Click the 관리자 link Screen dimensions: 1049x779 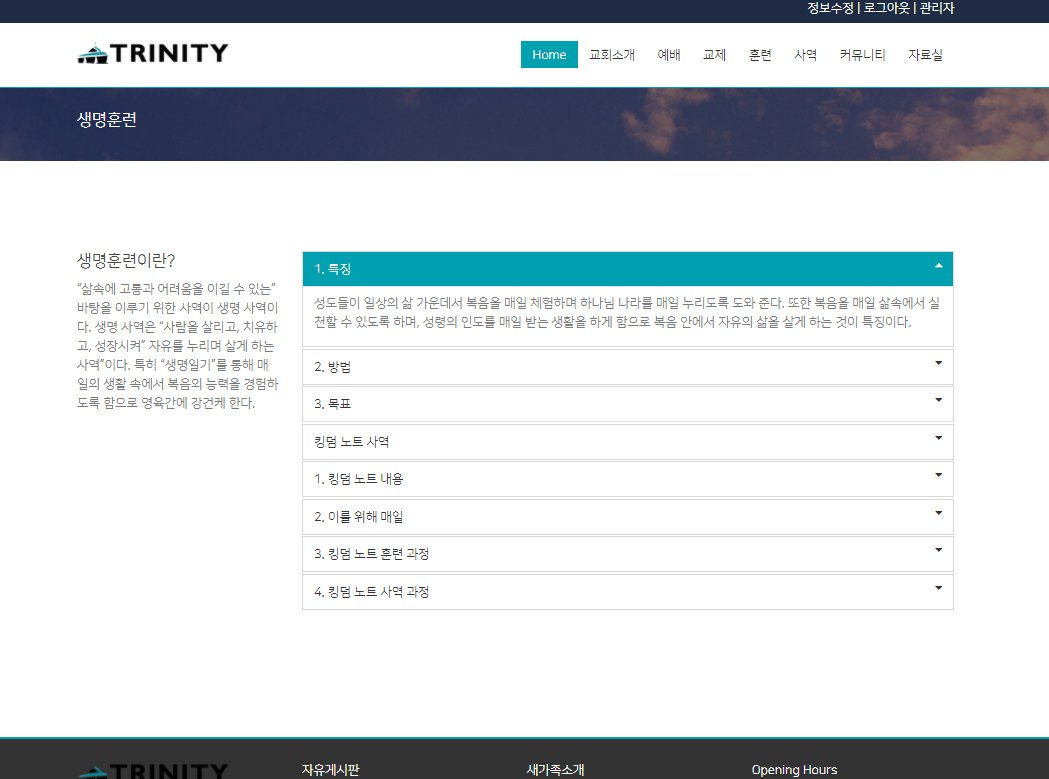[x=937, y=8]
